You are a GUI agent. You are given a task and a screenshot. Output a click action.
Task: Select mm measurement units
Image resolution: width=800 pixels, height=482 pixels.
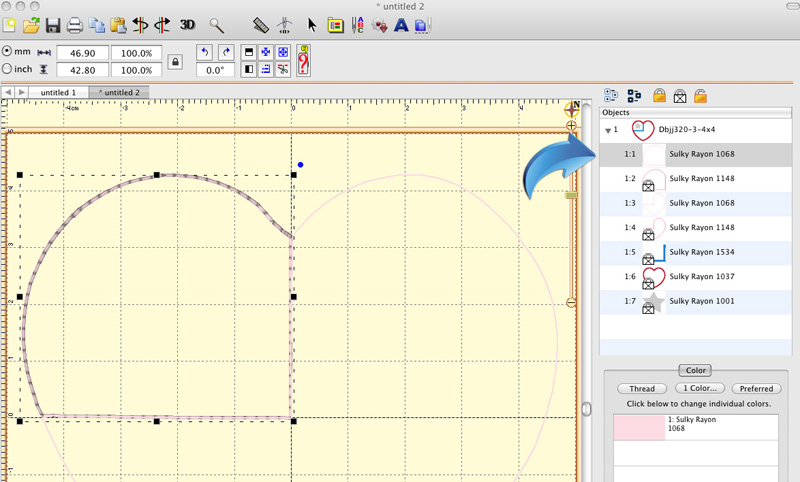[x=7, y=52]
